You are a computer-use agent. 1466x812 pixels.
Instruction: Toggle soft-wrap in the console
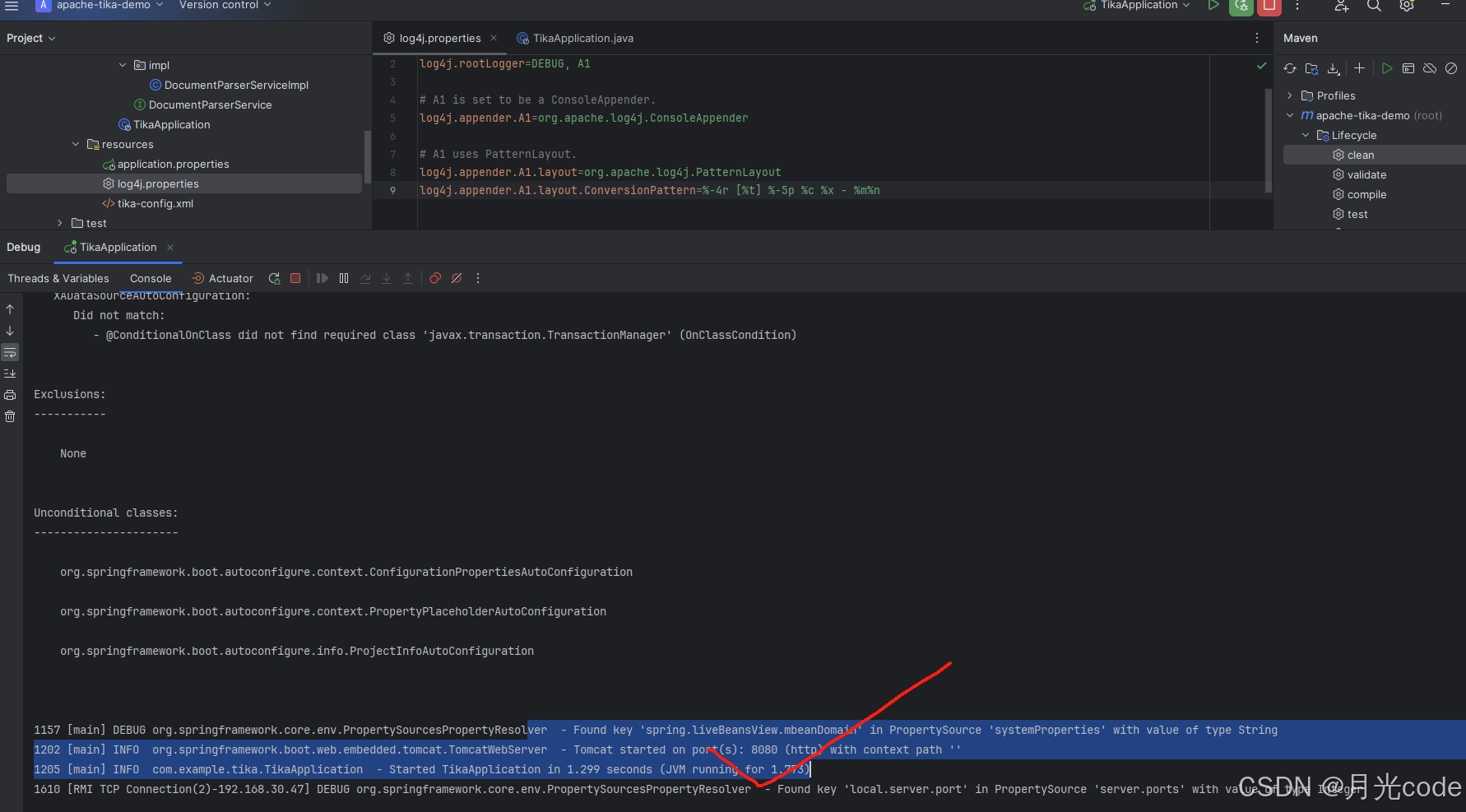pos(10,352)
